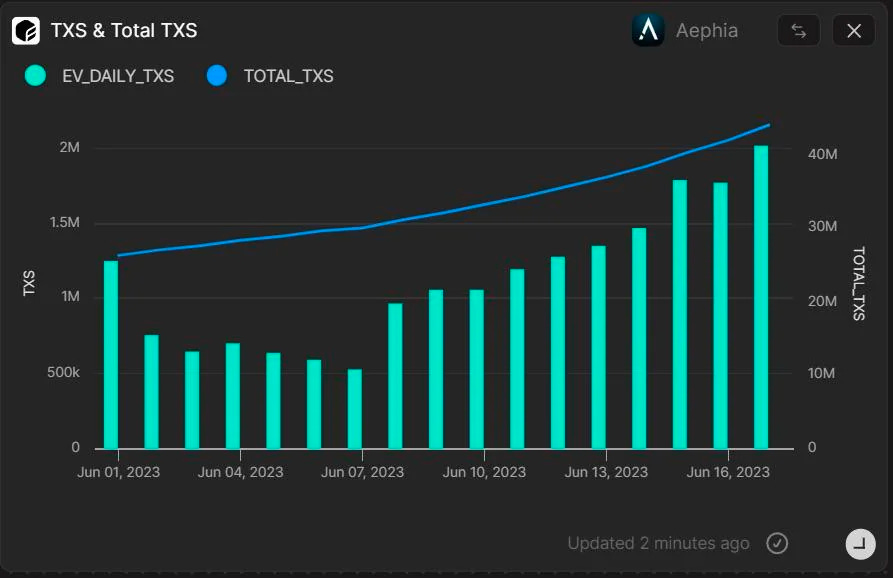Click the 1M label on the left axis
The height and width of the screenshot is (578, 893).
pyautogui.click(x=71, y=297)
